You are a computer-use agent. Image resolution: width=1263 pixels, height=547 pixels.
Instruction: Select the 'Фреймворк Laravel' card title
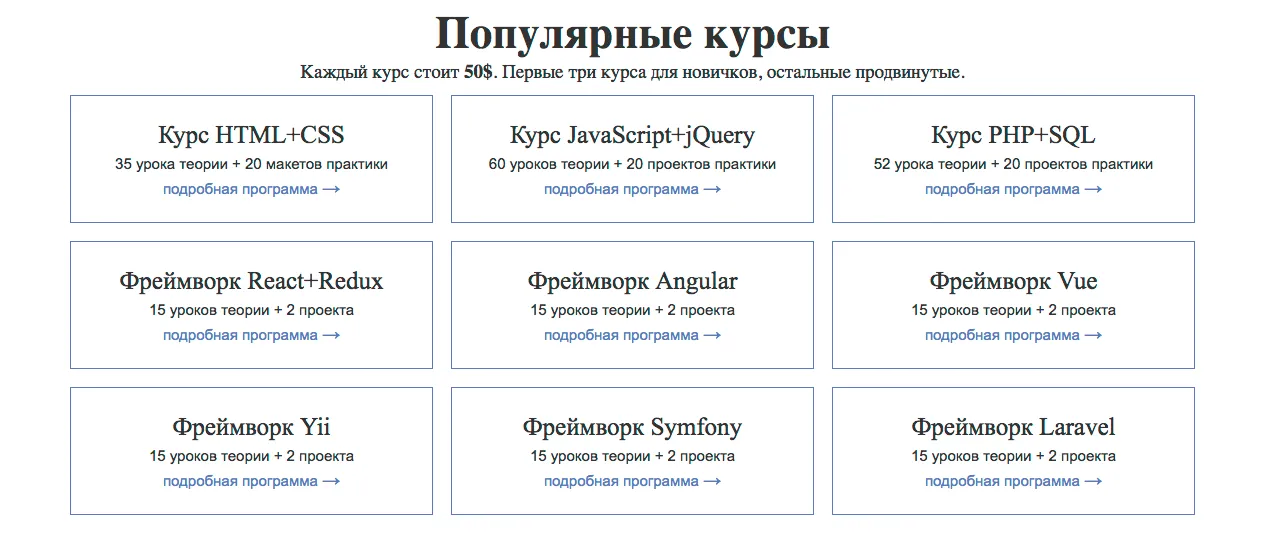point(1013,427)
